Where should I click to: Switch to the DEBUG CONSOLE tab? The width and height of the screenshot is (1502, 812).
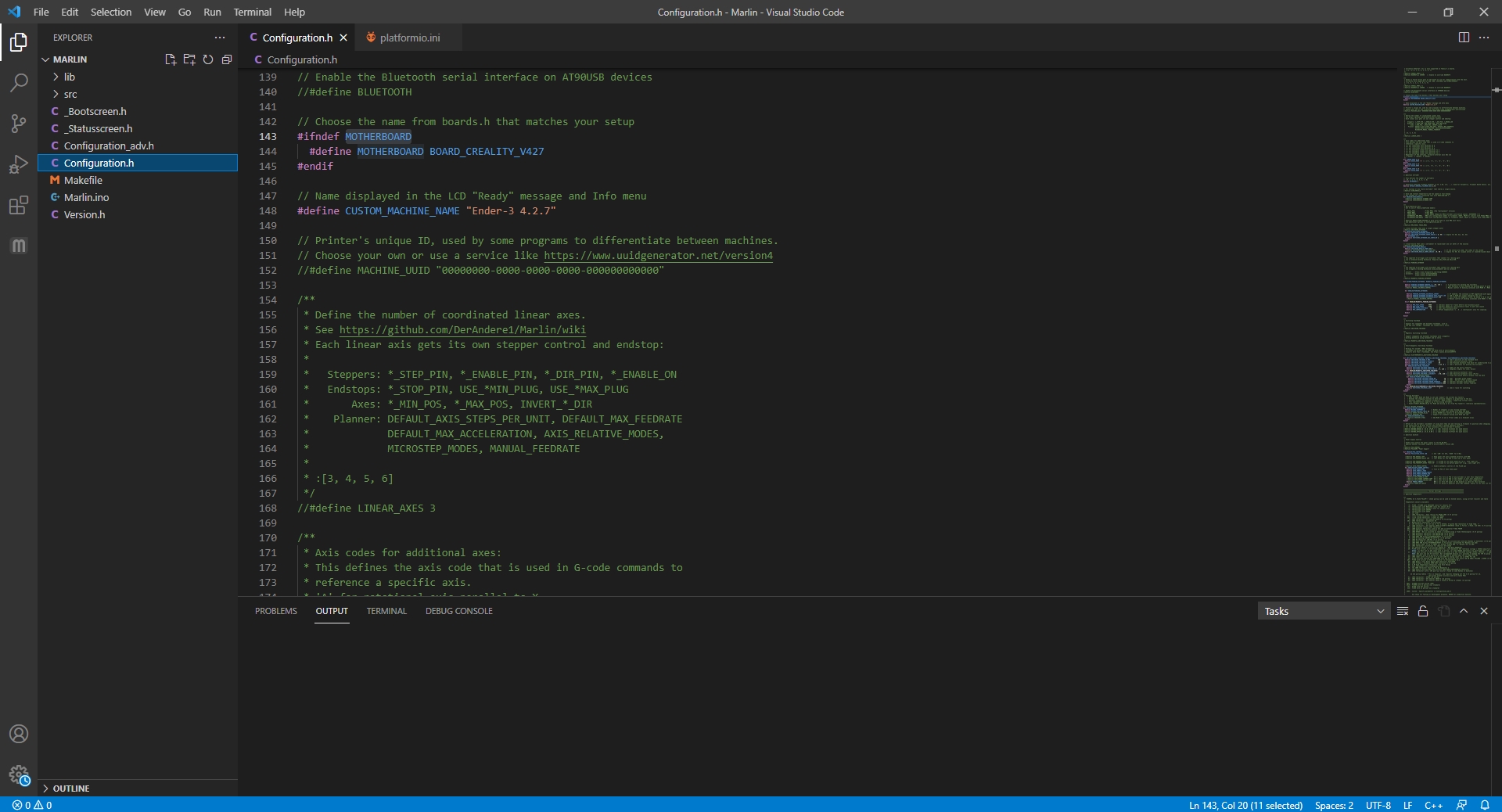click(x=459, y=611)
